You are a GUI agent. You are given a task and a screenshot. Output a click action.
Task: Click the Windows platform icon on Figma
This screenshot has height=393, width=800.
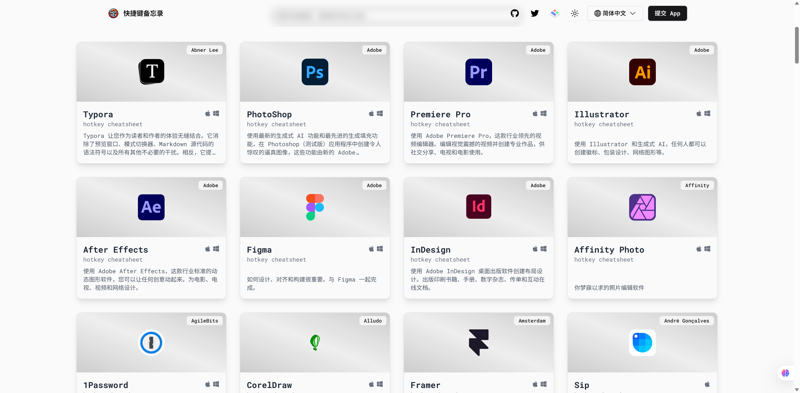[380, 249]
